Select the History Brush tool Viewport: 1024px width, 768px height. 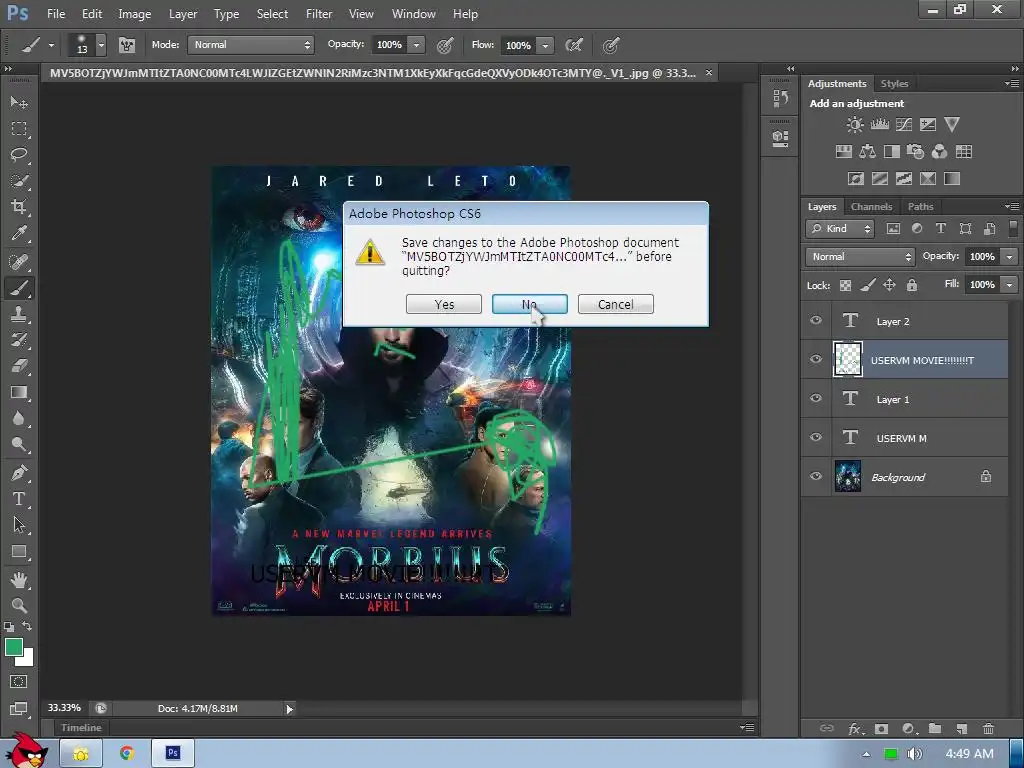[19, 340]
